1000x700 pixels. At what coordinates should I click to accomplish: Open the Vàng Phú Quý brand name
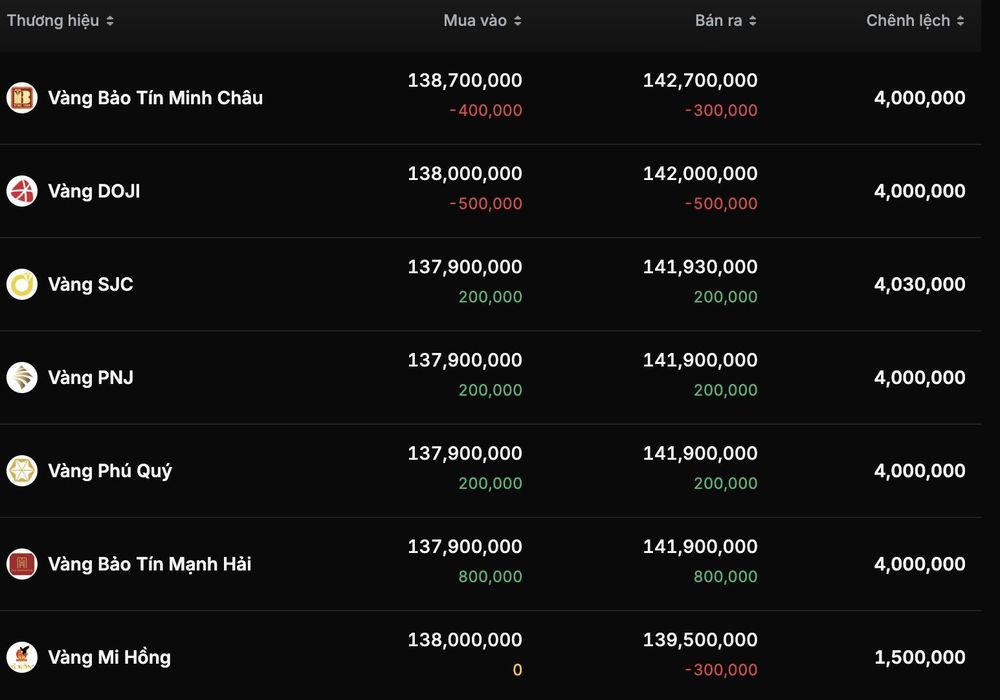[110, 471]
